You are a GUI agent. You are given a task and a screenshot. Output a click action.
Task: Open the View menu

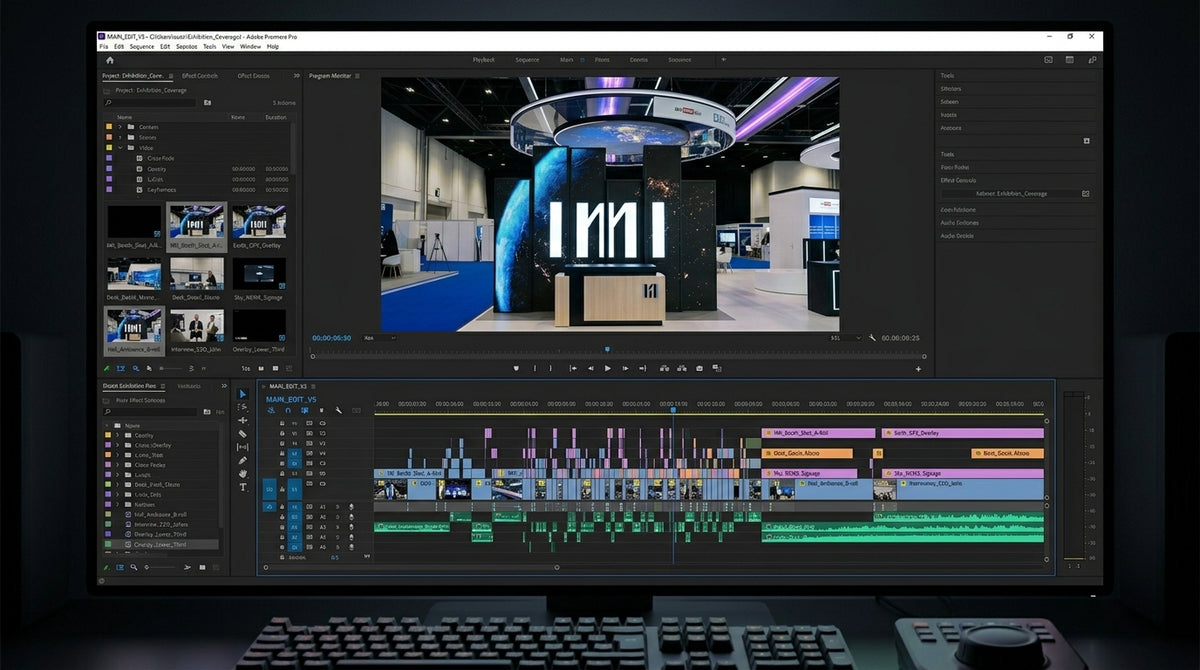(x=228, y=46)
